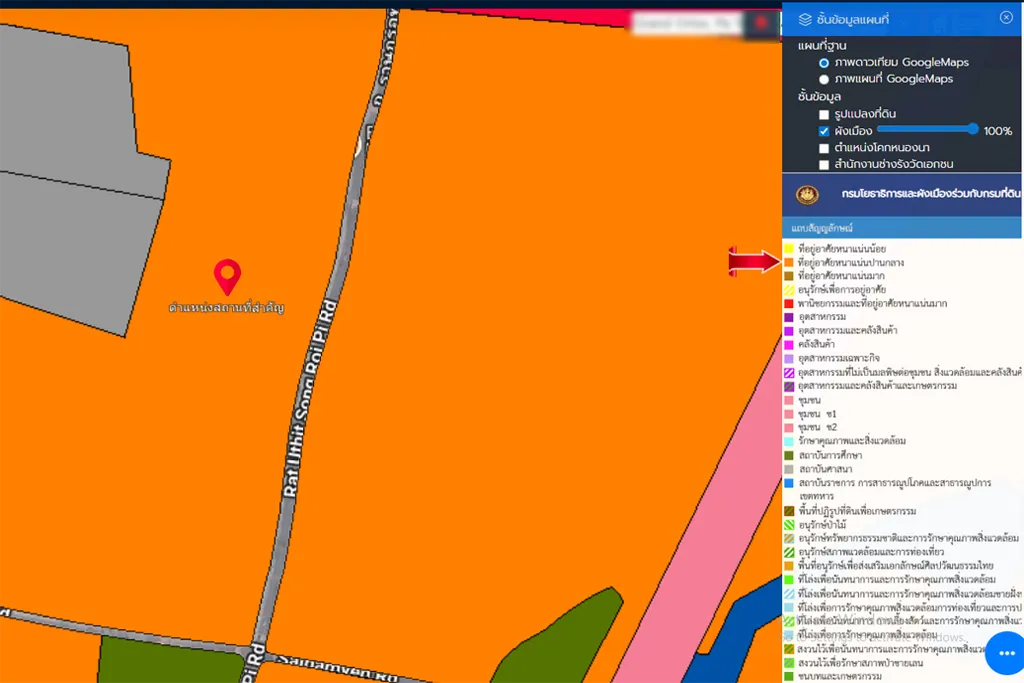The image size is (1024, 683).
Task: Click the เขตทหาร legend text
Action: 816,496
